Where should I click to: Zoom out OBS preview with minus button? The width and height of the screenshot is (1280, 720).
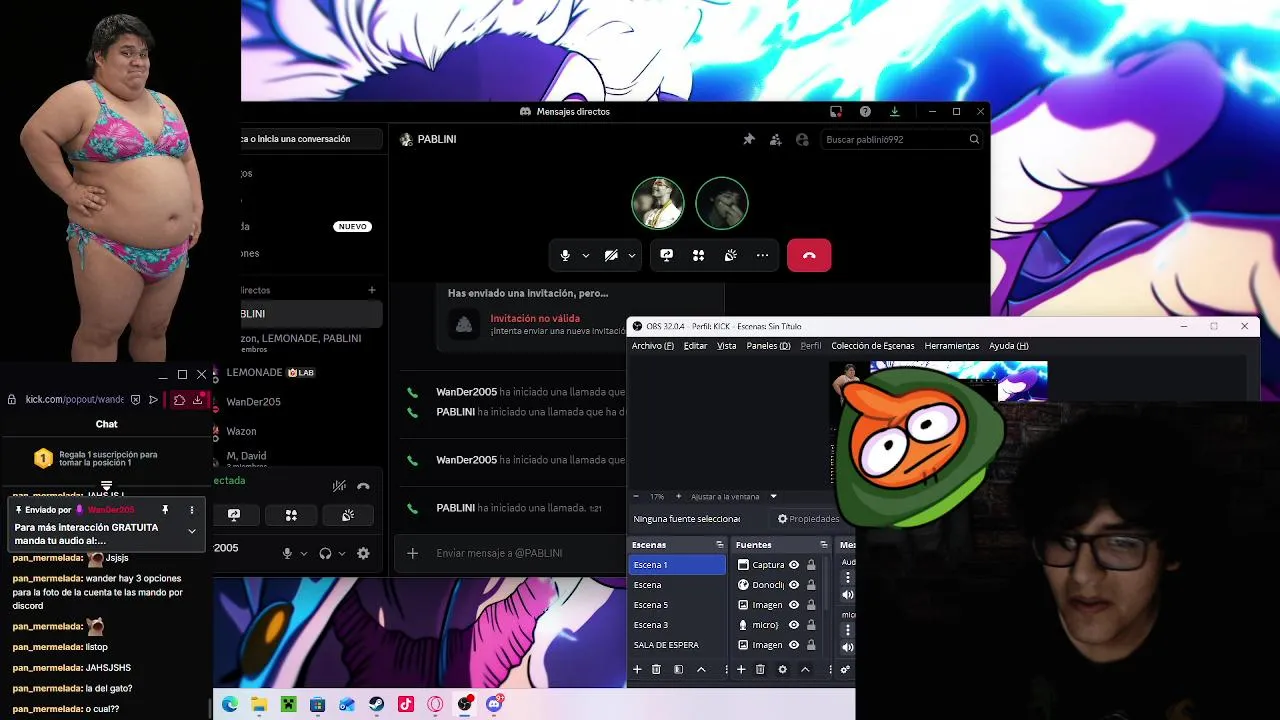pyautogui.click(x=636, y=497)
